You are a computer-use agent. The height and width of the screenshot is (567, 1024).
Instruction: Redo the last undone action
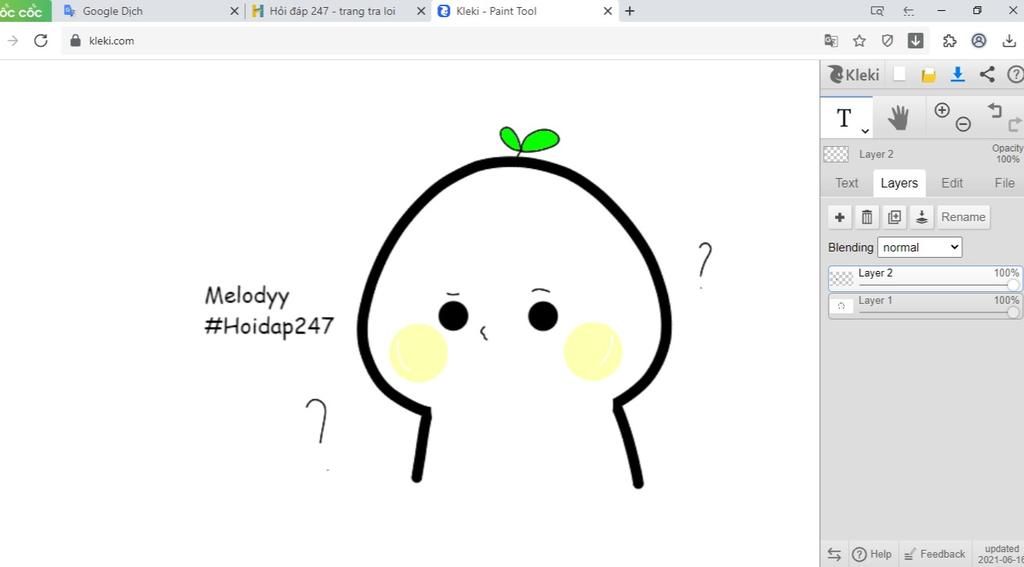1015,124
